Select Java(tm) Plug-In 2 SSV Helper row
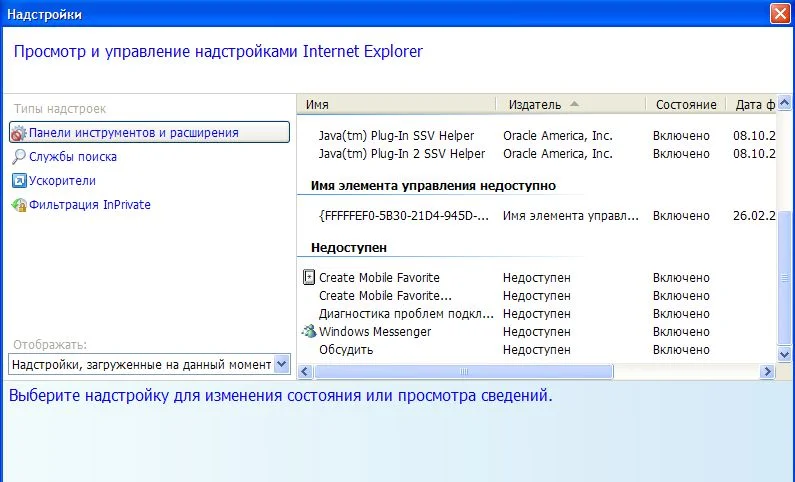 (536, 154)
